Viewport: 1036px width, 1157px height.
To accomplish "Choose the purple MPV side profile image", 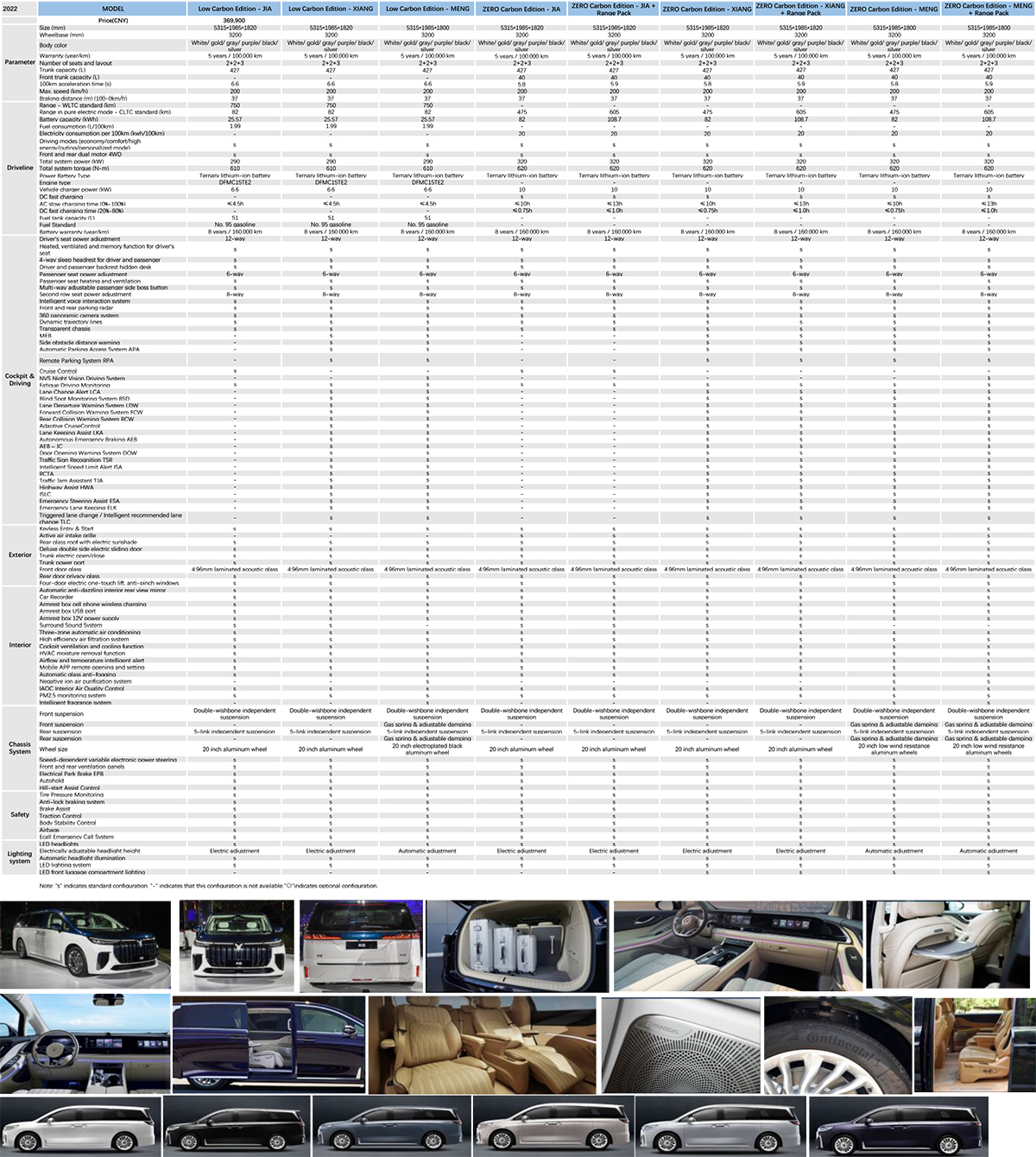I will pyautogui.click(x=898, y=1126).
